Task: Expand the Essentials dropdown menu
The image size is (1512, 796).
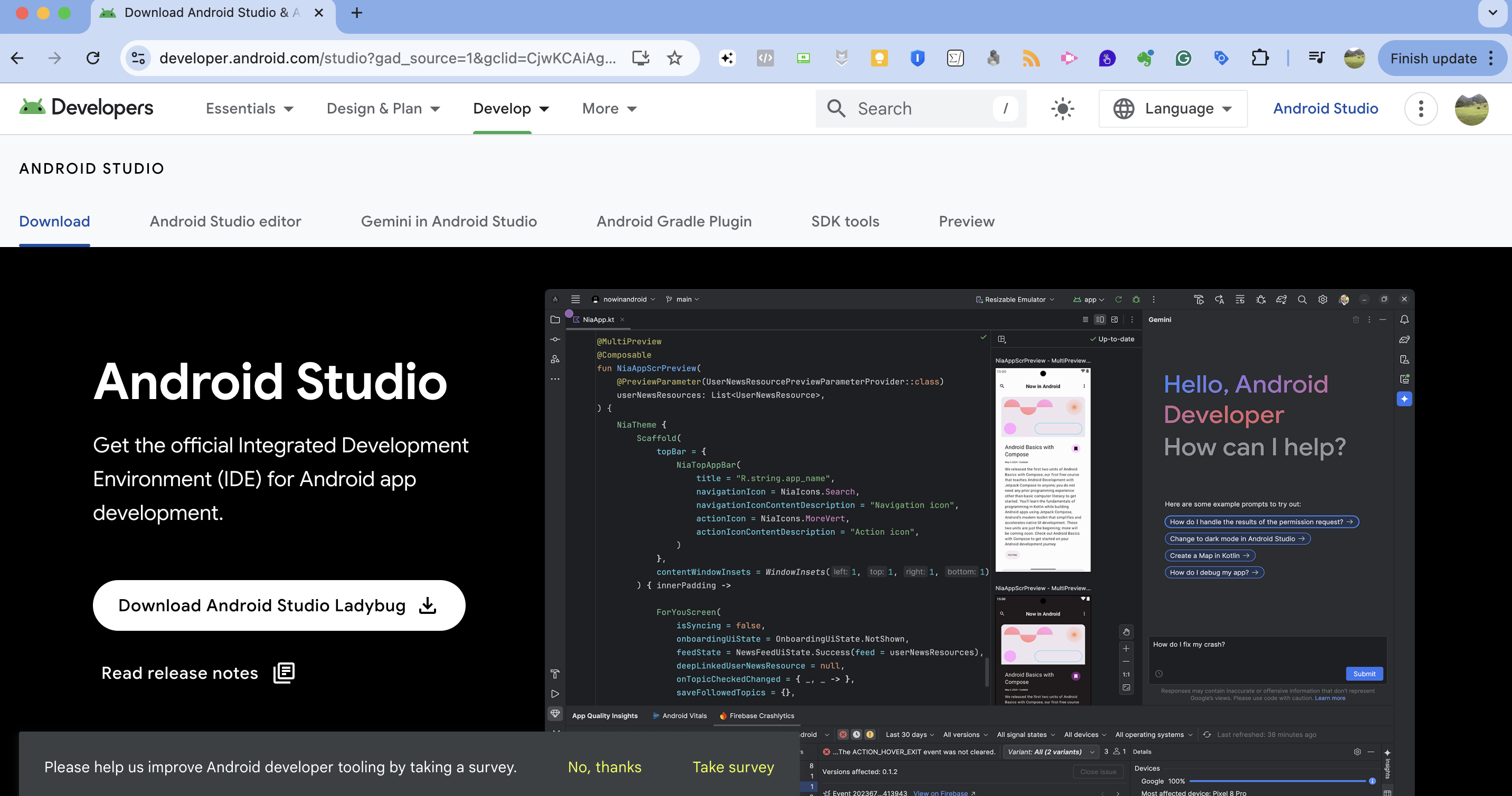Action: tap(250, 109)
